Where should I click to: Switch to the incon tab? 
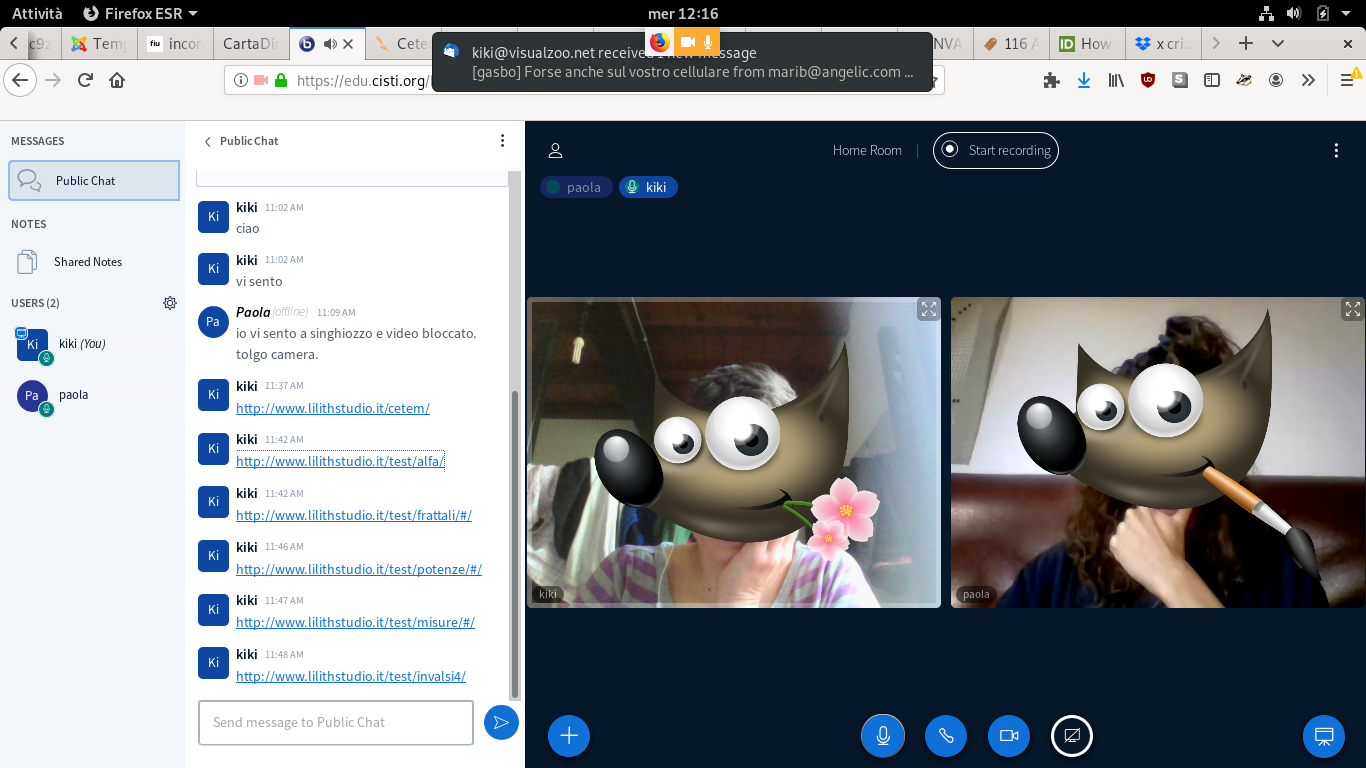pyautogui.click(x=176, y=44)
